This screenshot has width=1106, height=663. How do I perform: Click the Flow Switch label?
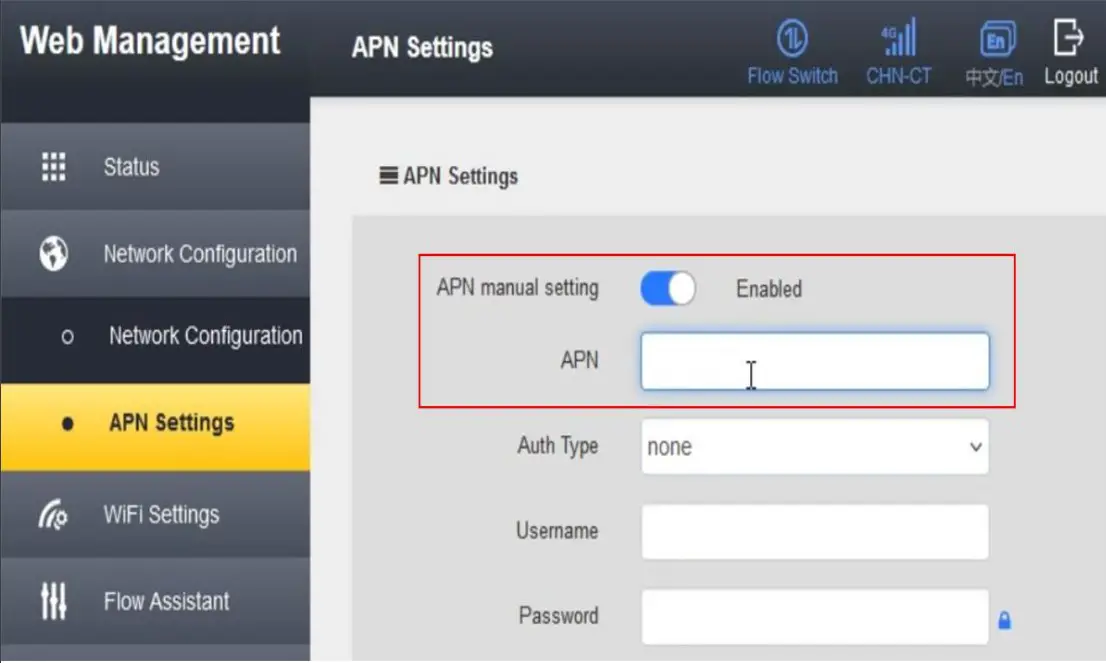pos(793,75)
